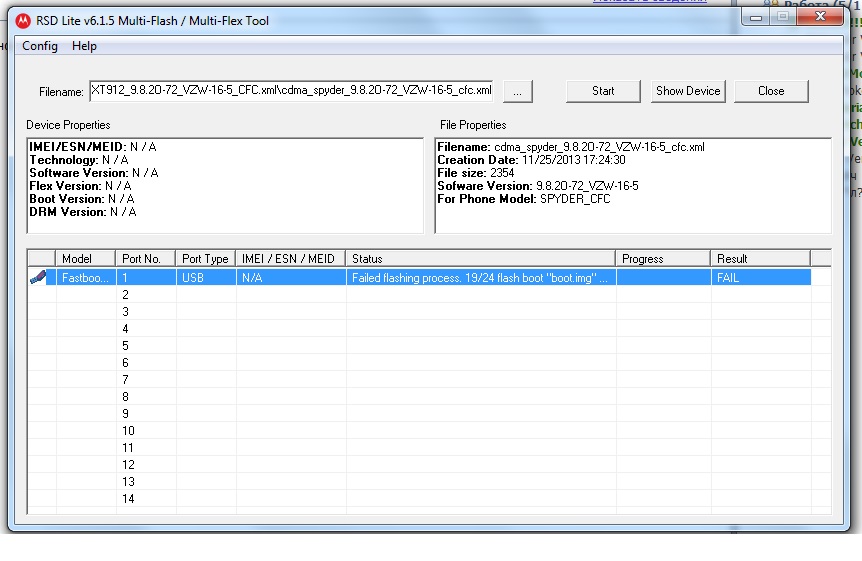Close the RSD Lite window with red X
This screenshot has height=561, width=862.
coord(820,17)
